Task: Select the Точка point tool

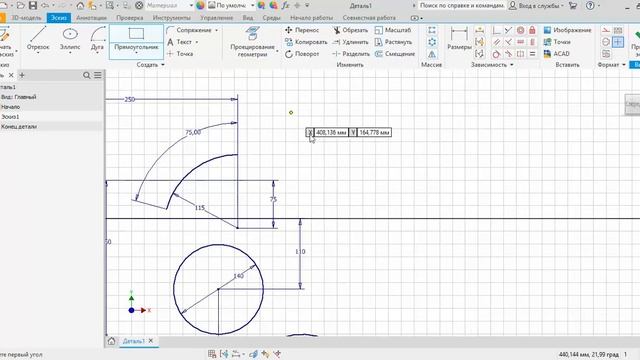Action: point(180,54)
